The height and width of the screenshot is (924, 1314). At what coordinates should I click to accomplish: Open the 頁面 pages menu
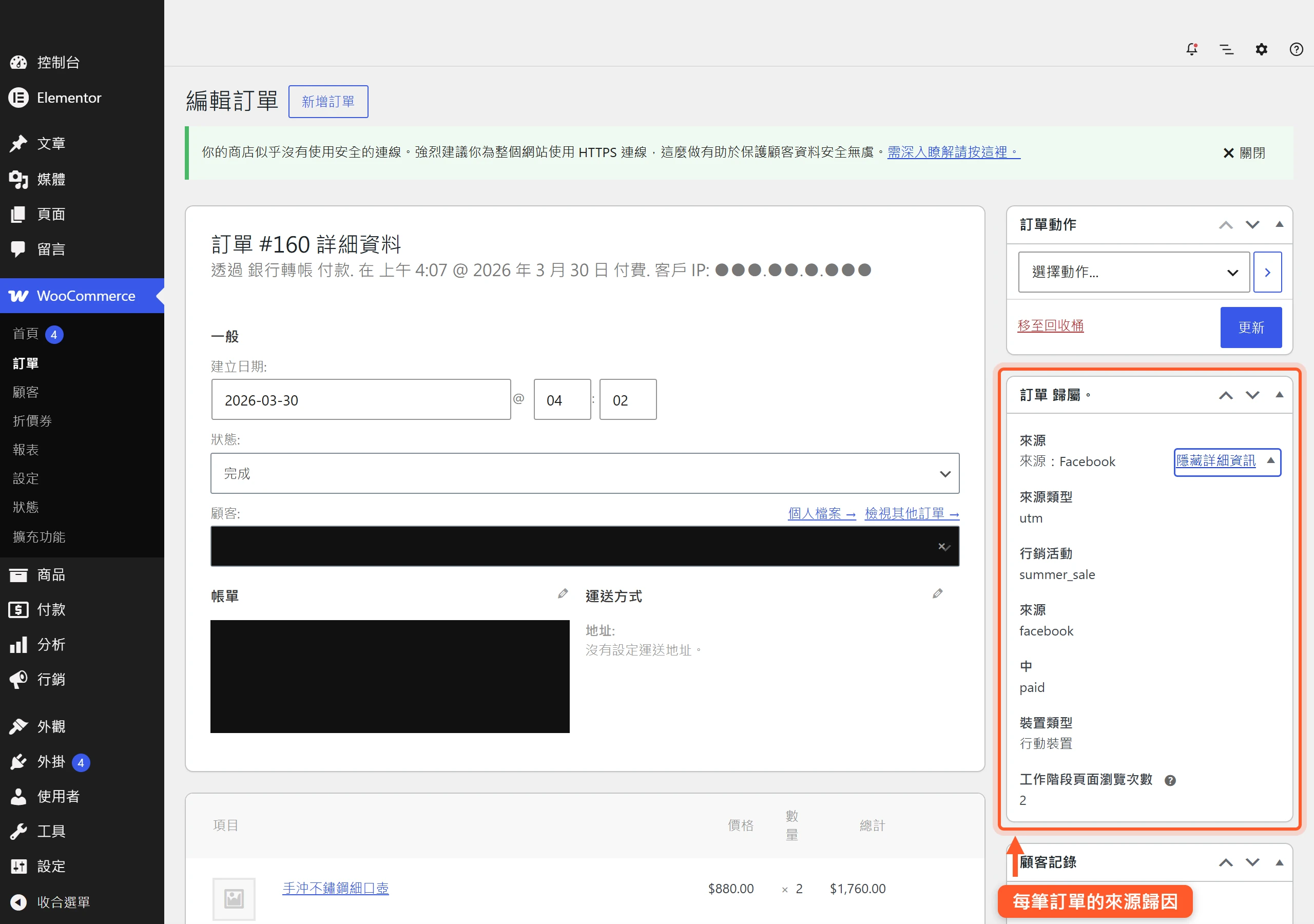click(x=38, y=214)
